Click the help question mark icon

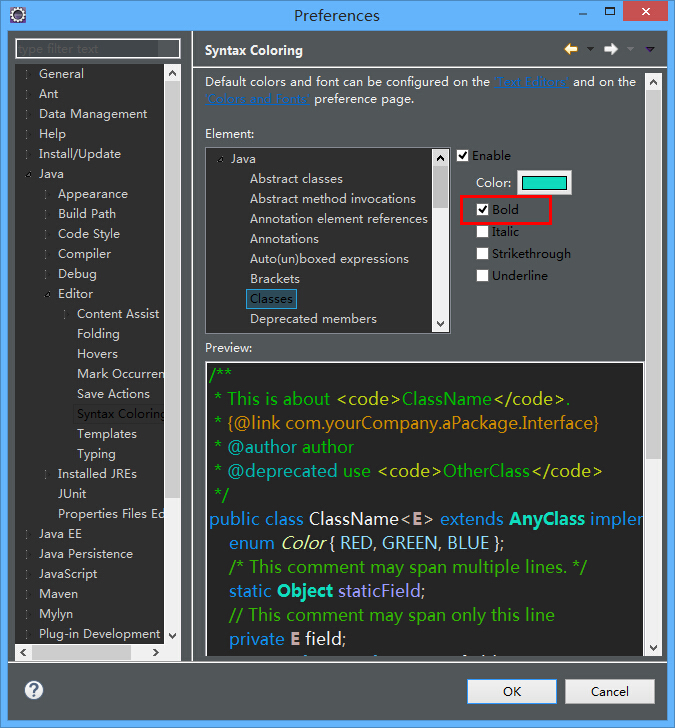34,690
